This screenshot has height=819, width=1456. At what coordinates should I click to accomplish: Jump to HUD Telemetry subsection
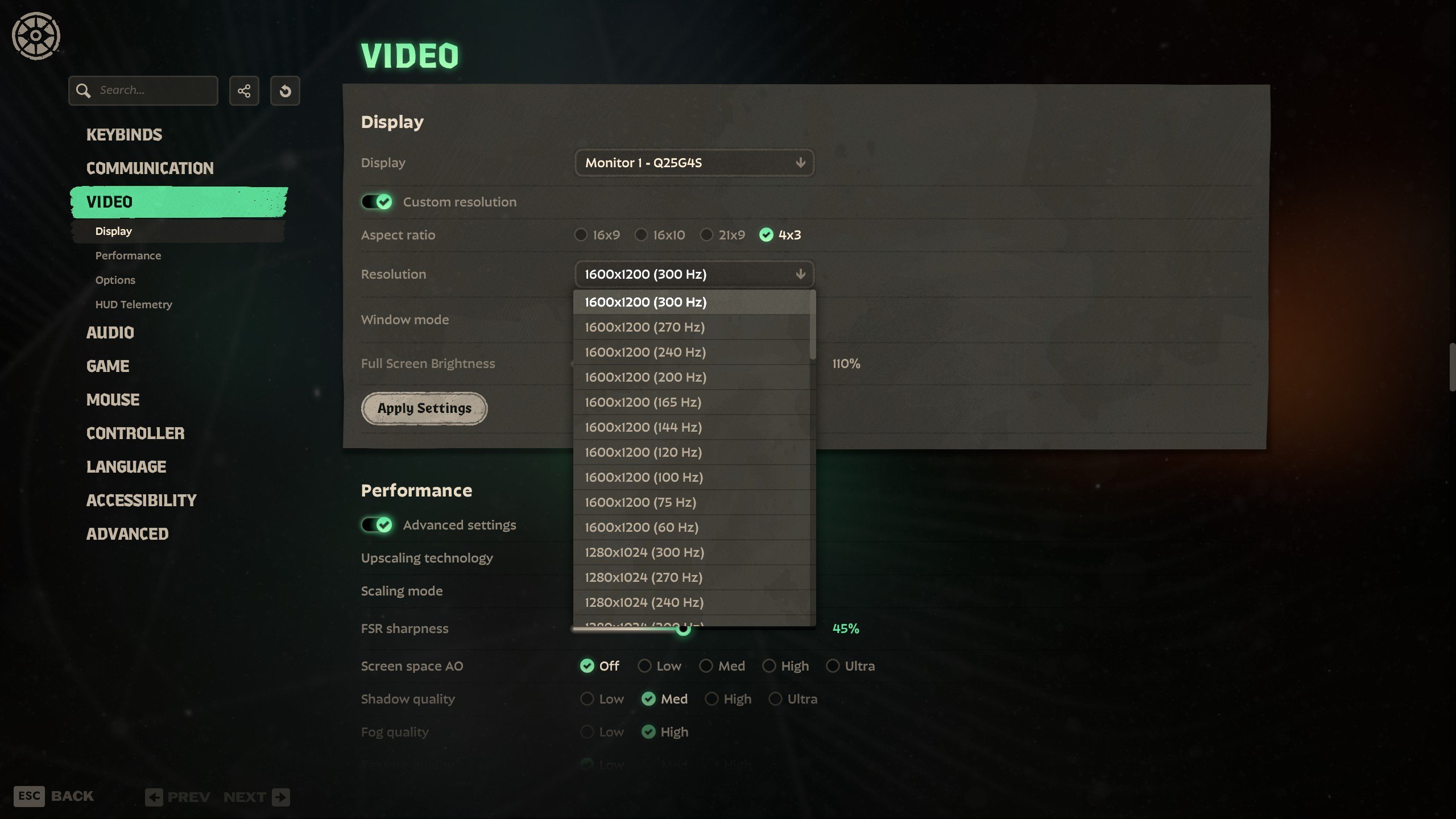(x=134, y=305)
